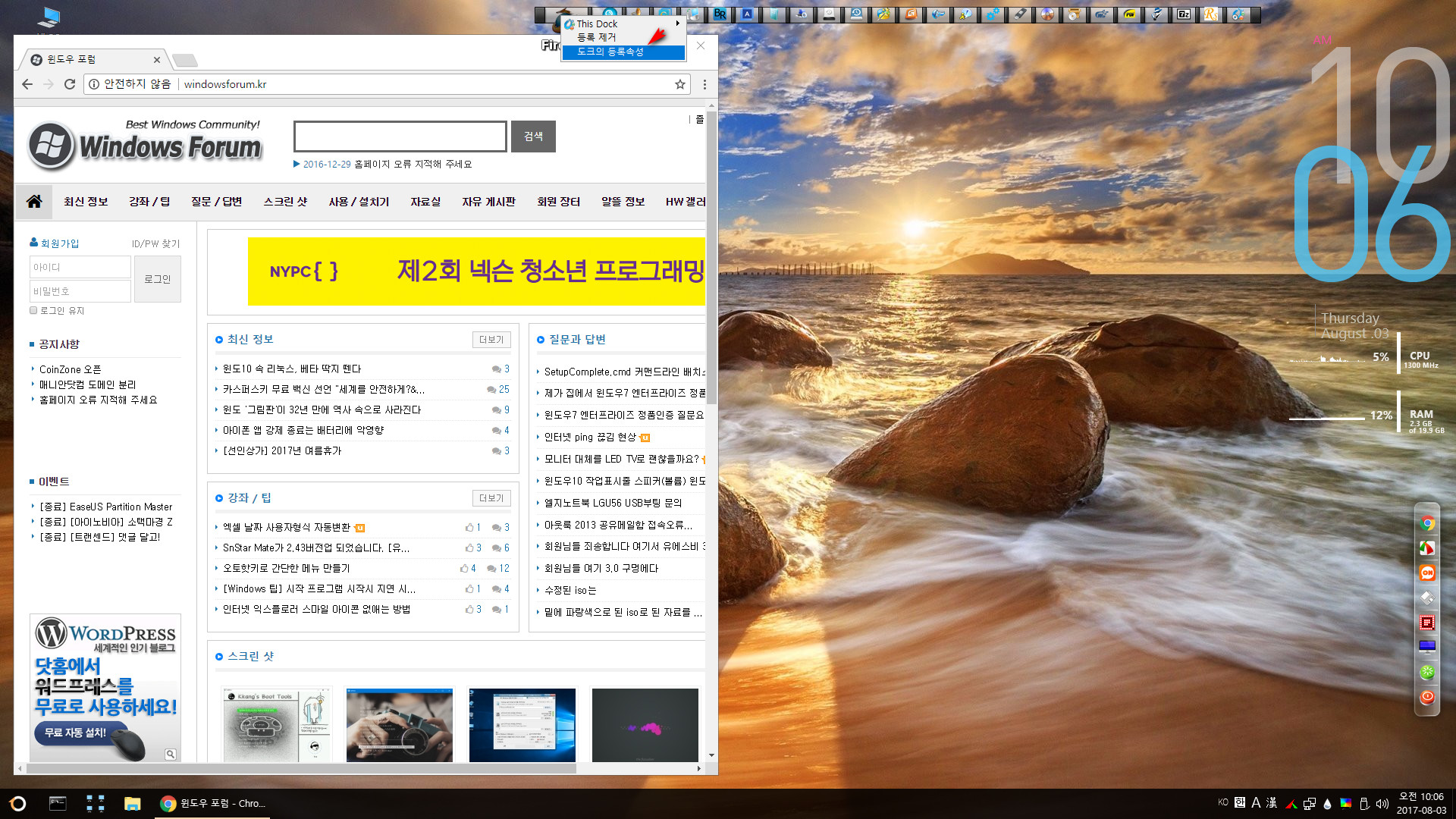This screenshot has width=1456, height=819.
Task: Open the blue gears icon in top dock
Action: click(x=993, y=14)
